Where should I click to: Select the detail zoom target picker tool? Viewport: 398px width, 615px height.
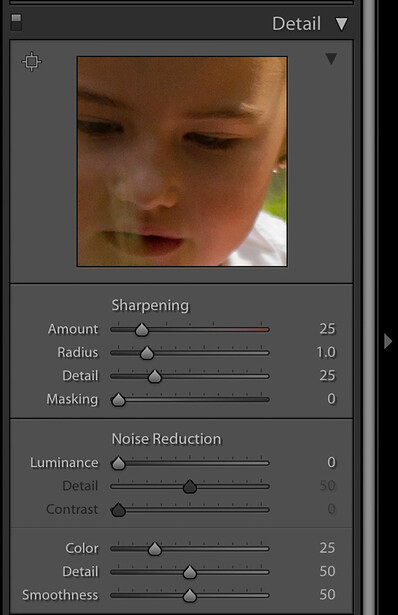[x=32, y=62]
